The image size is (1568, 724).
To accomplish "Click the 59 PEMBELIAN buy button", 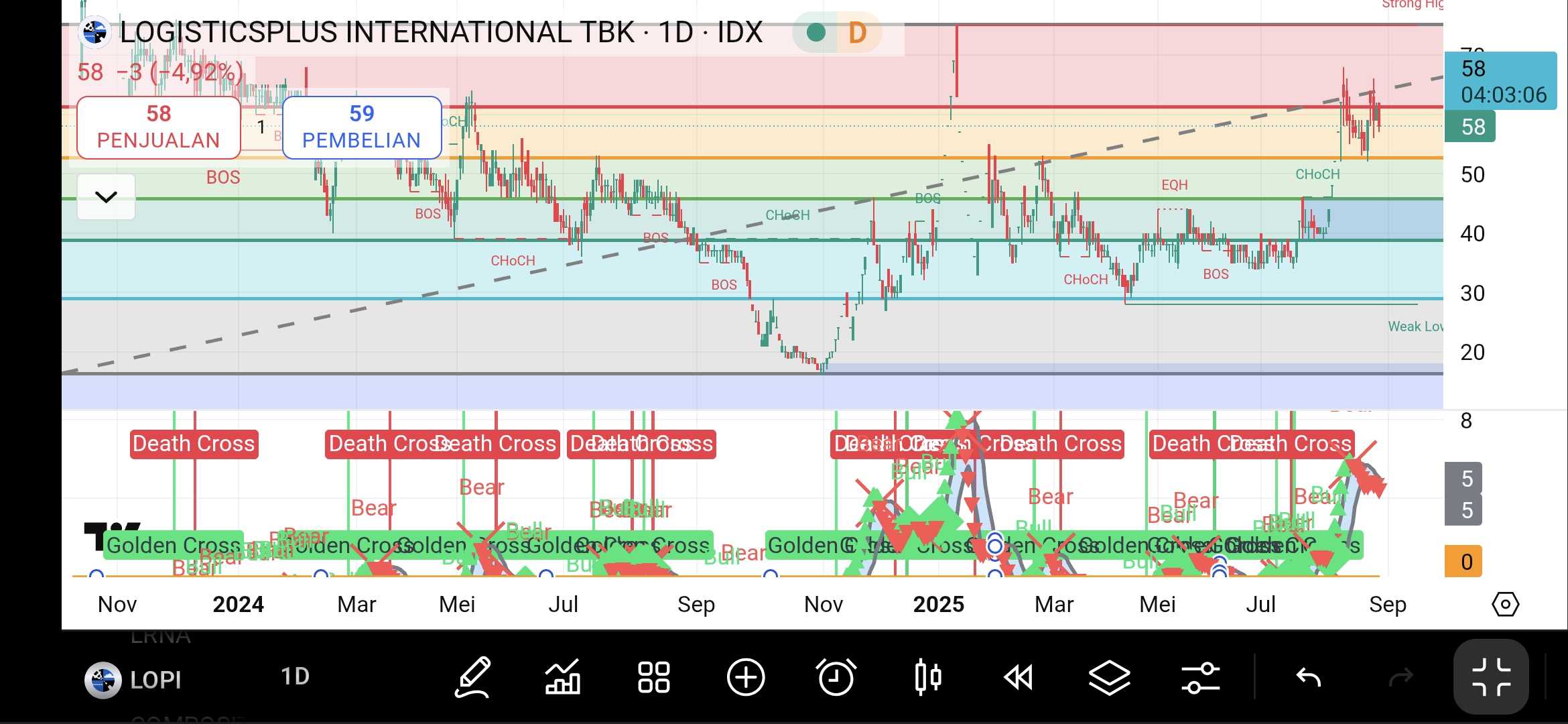I will 362,127.
